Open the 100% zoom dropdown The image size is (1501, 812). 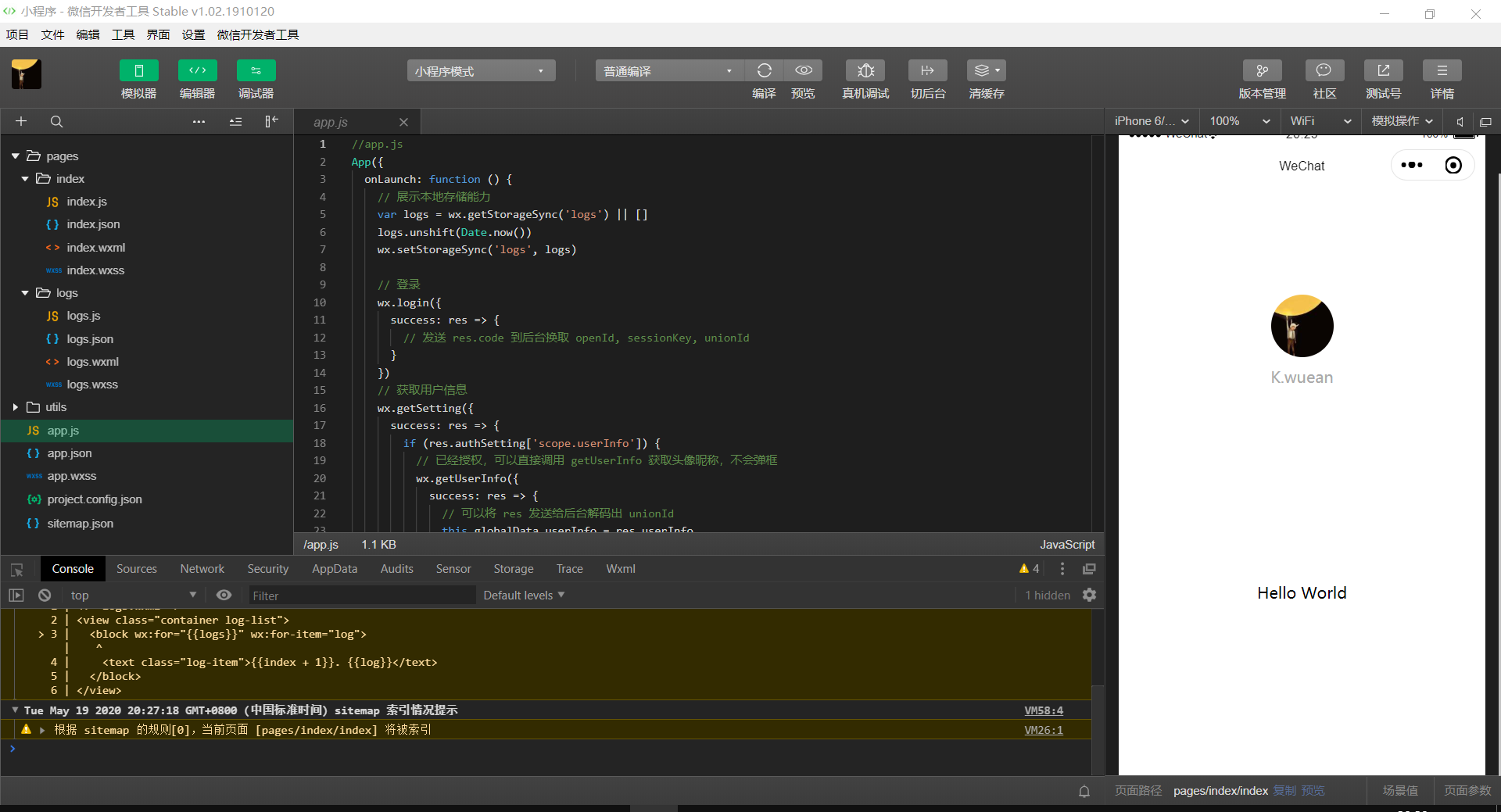pyautogui.click(x=1239, y=121)
